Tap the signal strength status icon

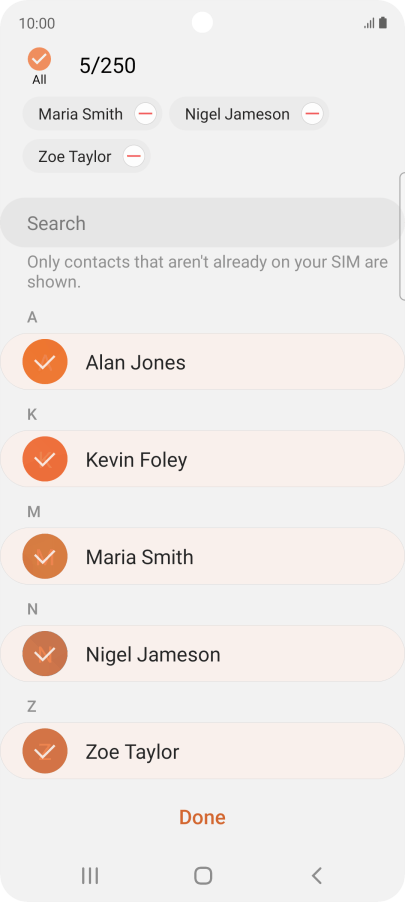tap(369, 24)
